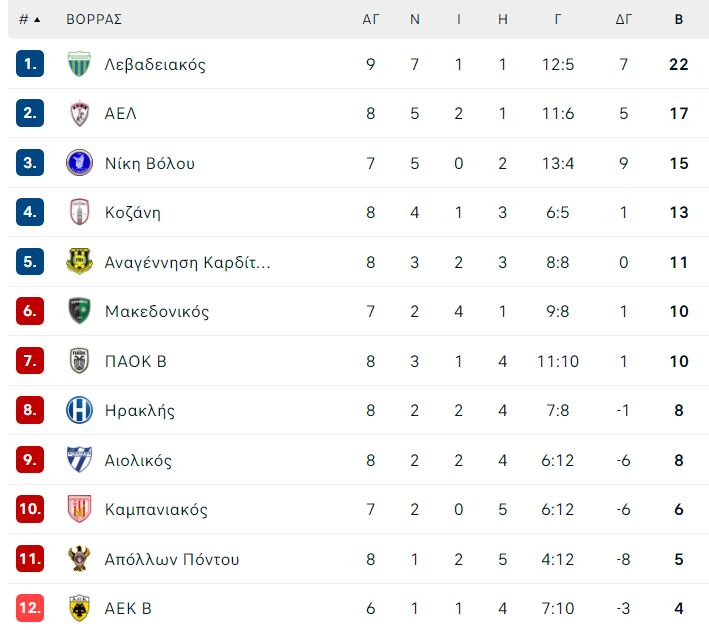The image size is (709, 630).
Task: Click the Λεβαδειακός team crest
Action: [79, 64]
